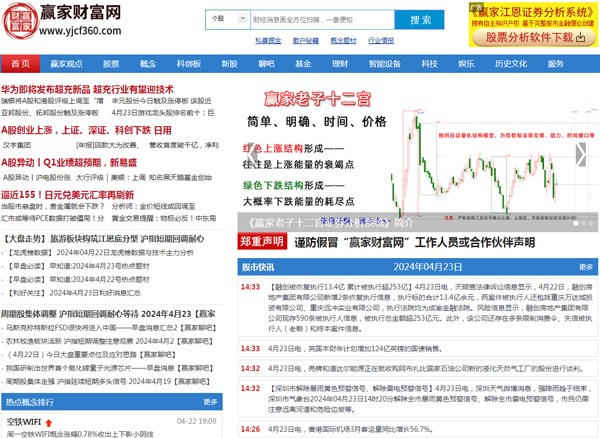Open the 概念 nav item
The width and height of the screenshot is (600, 438).
pyautogui.click(x=148, y=64)
